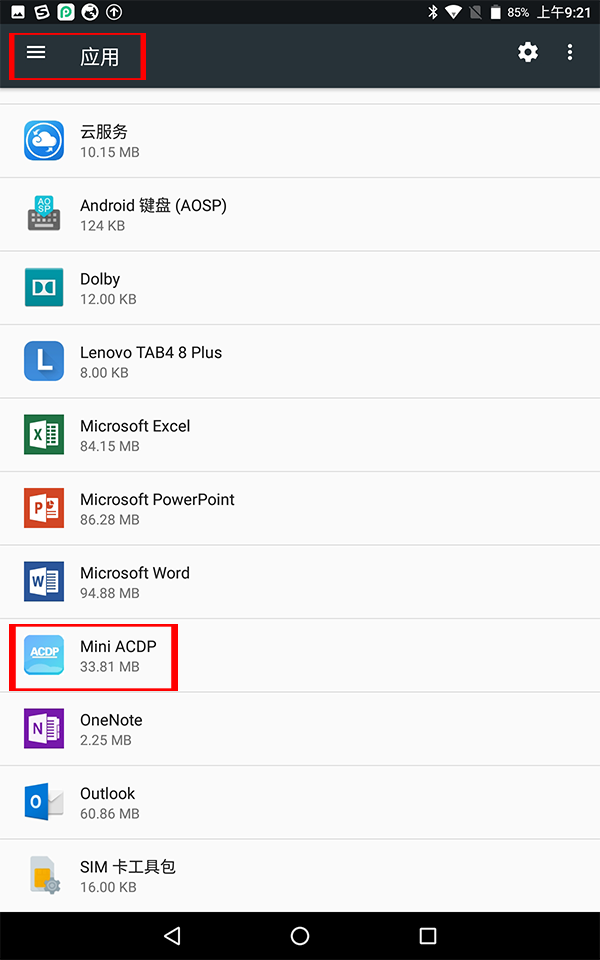The width and height of the screenshot is (600, 960).
Task: Select Microsoft PowerPoint label
Action: tap(157, 500)
